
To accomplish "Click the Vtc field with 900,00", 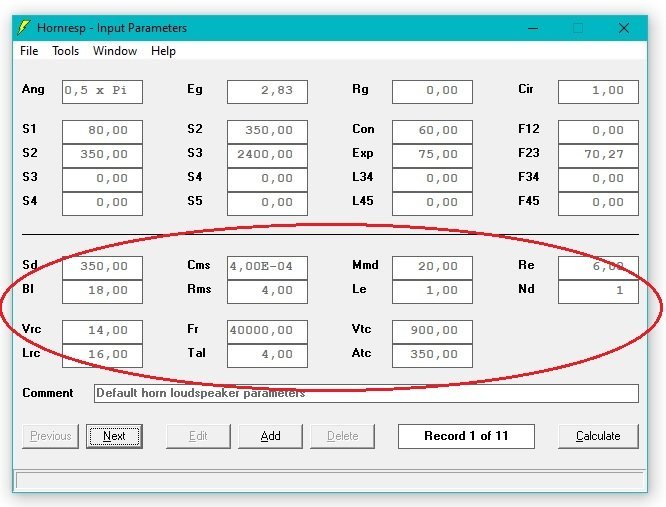I will 432,332.
